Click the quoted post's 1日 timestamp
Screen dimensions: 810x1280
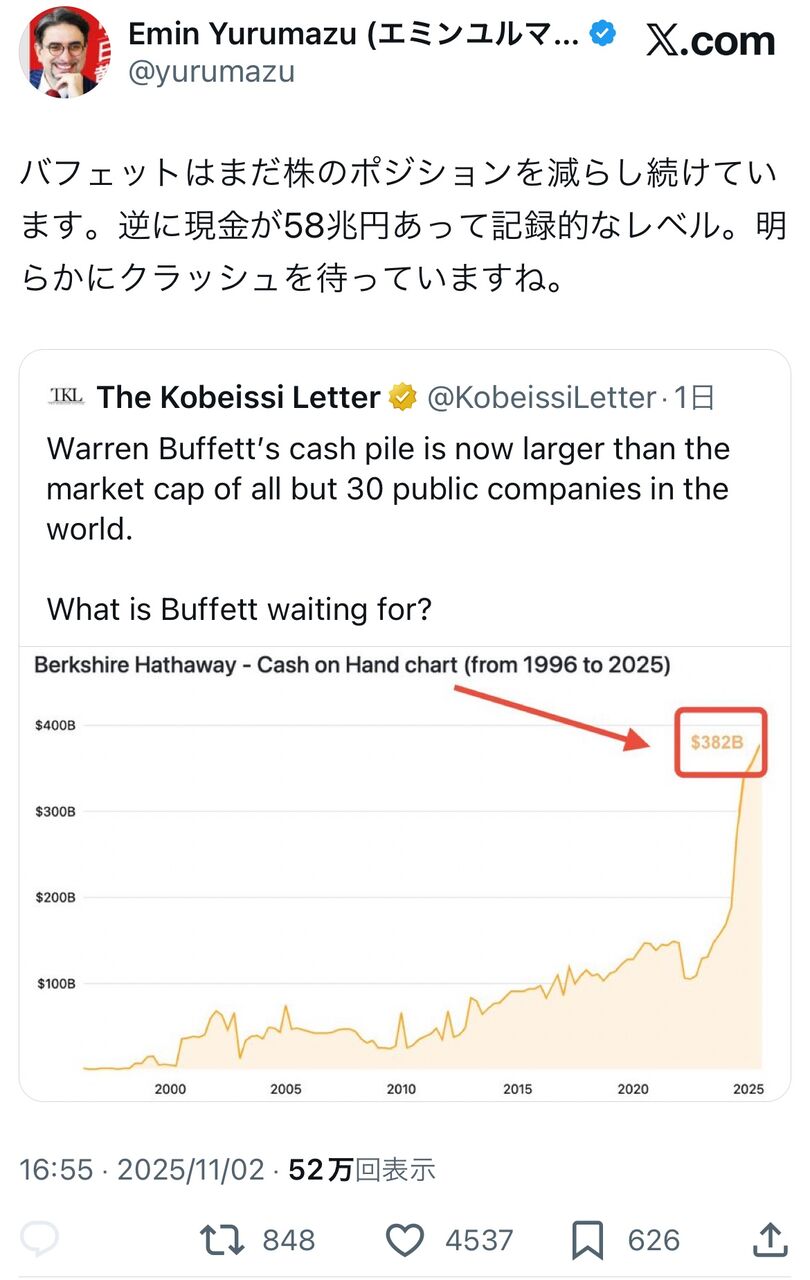click(695, 398)
